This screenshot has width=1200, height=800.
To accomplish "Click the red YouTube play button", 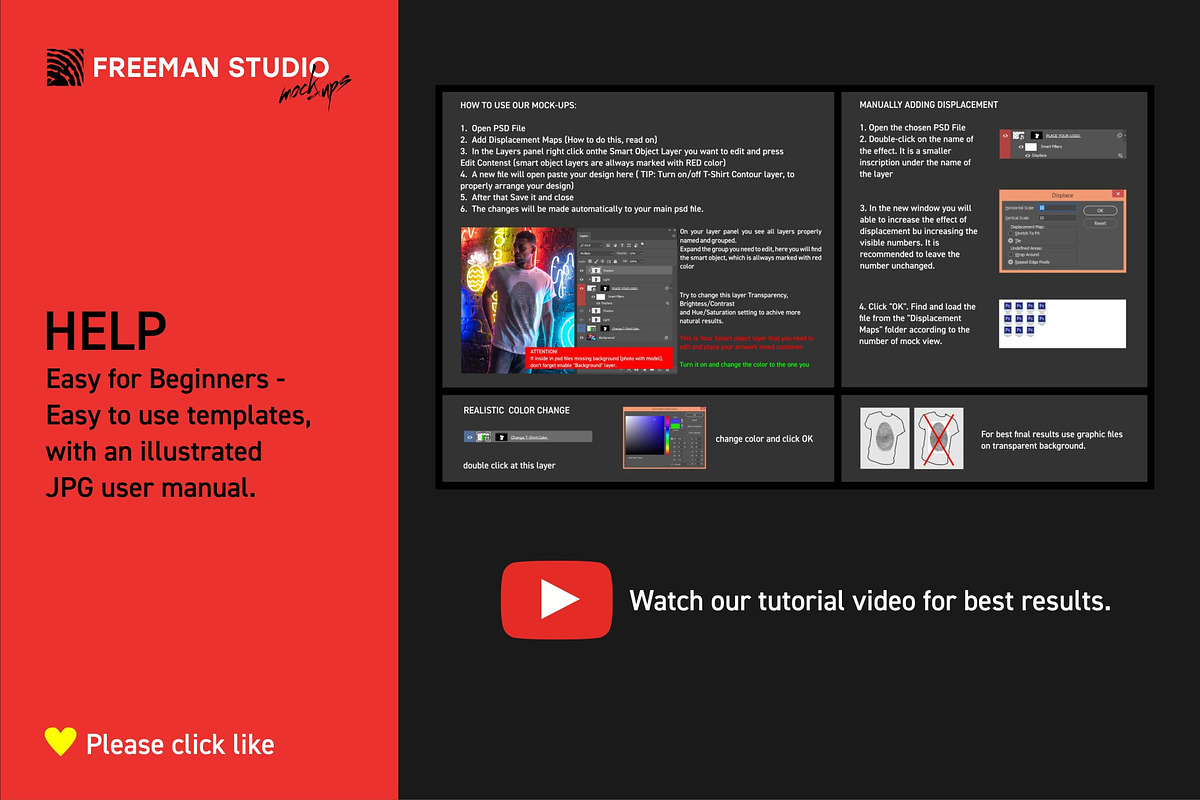I will (x=556, y=599).
